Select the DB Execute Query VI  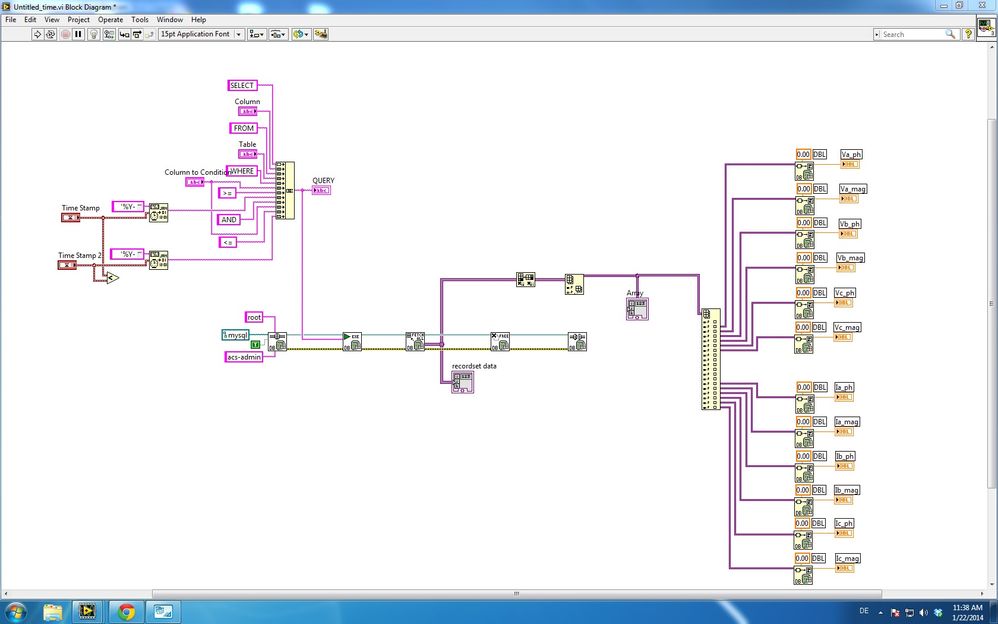(x=352, y=341)
